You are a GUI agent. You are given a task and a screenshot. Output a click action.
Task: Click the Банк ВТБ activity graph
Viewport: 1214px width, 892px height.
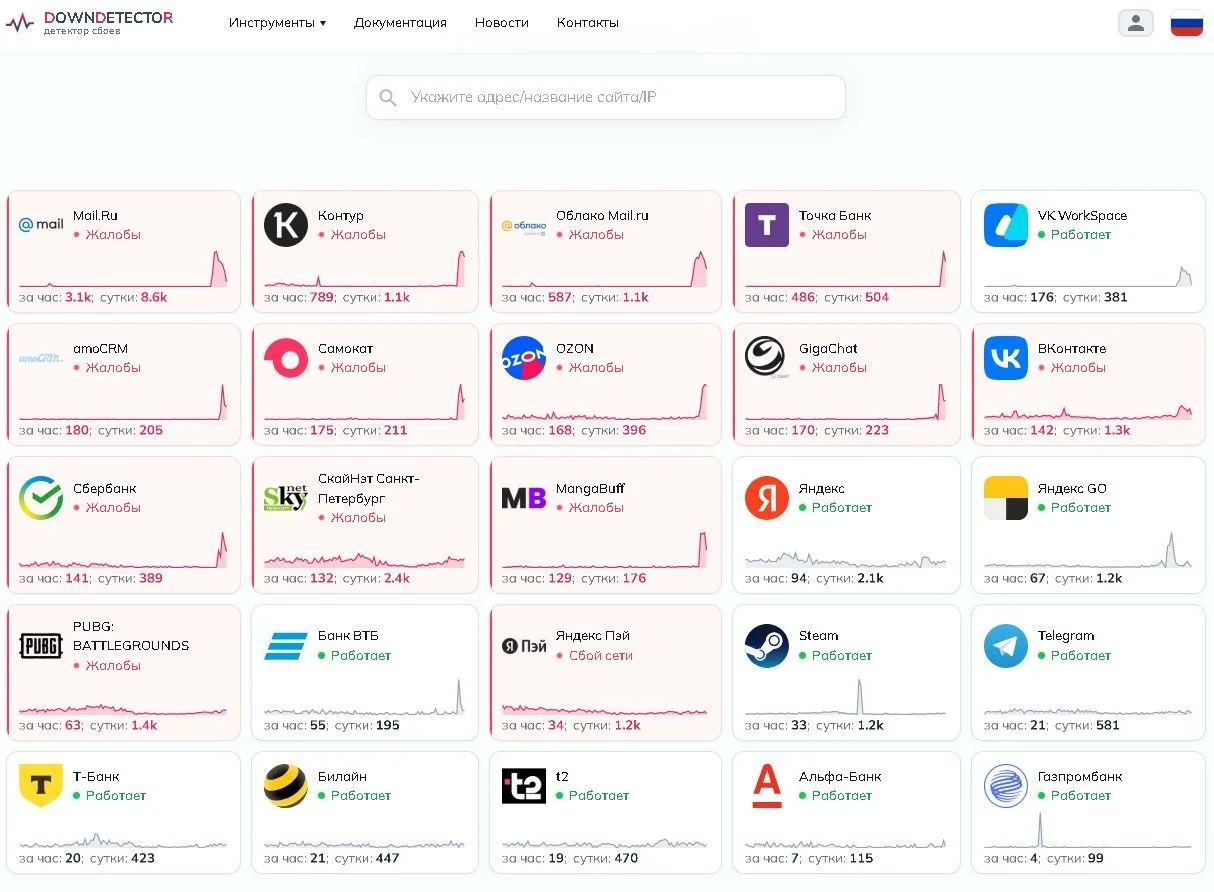point(364,696)
